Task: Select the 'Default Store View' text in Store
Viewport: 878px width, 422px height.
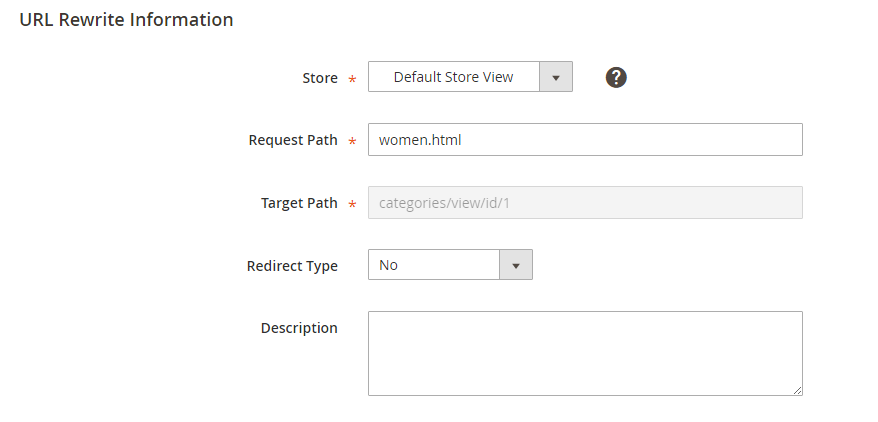Action: (453, 77)
